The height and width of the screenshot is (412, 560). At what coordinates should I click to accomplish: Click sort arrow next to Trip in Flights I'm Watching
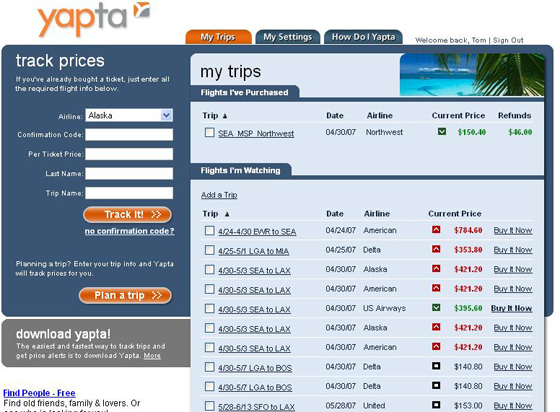point(227,214)
